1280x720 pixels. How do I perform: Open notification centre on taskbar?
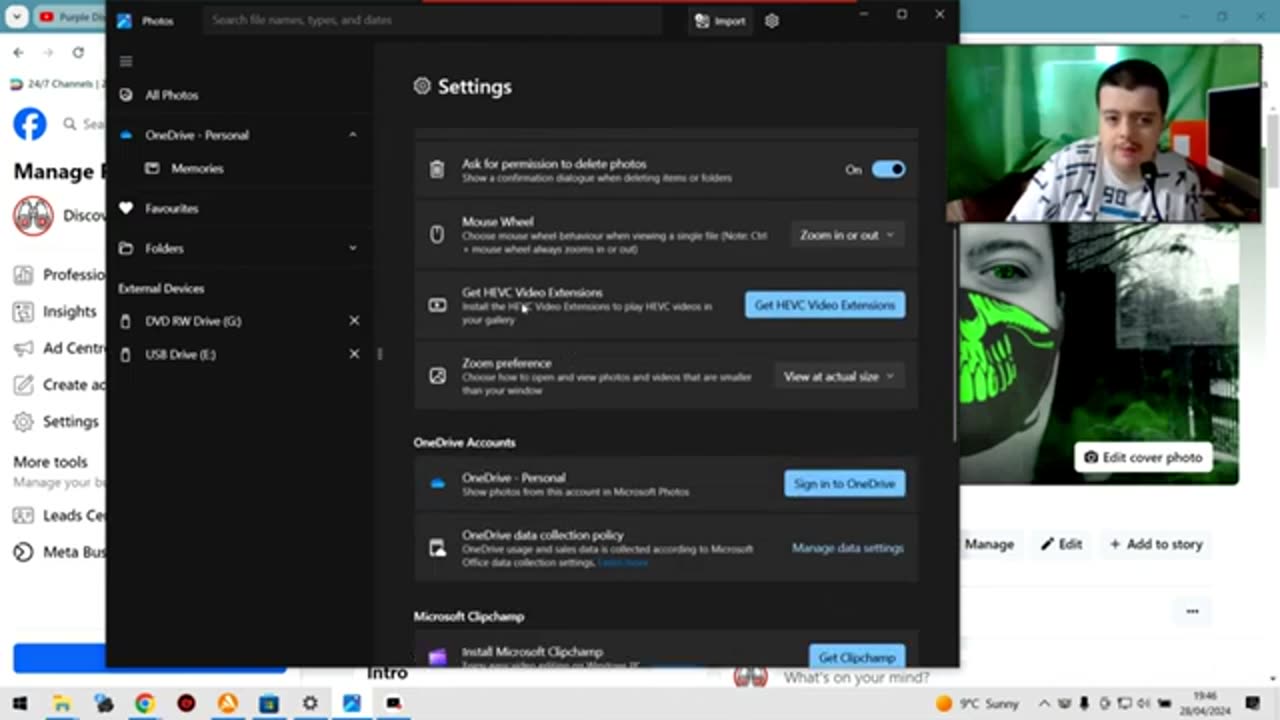pos(1253,704)
